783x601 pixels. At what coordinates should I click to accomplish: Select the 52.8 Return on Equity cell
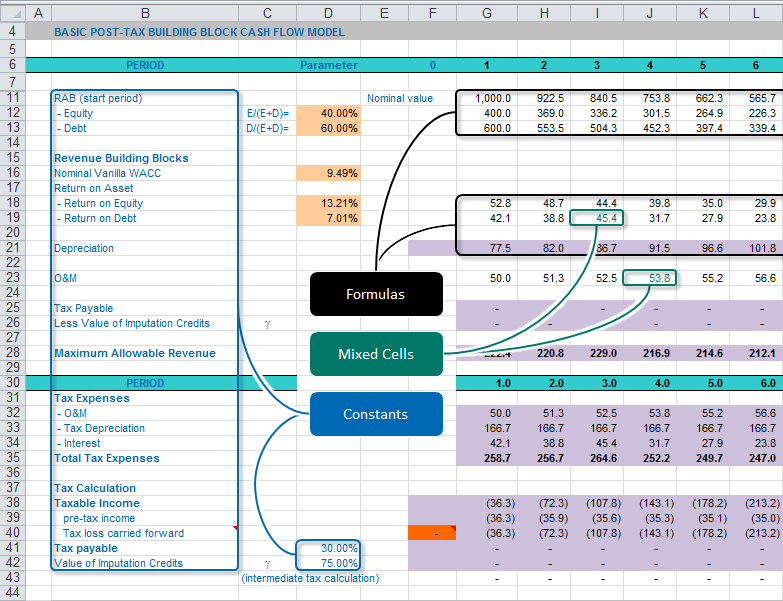click(487, 203)
